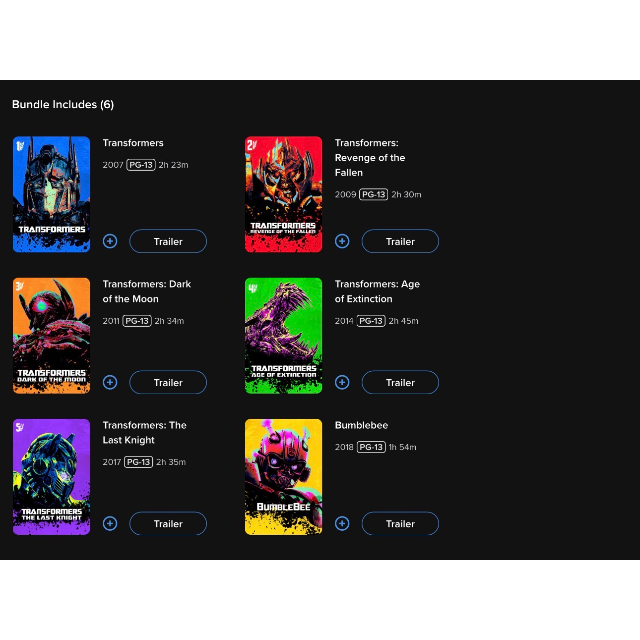The image size is (640, 640).
Task: Play the Age of Extinction Trailer
Action: 400,382
